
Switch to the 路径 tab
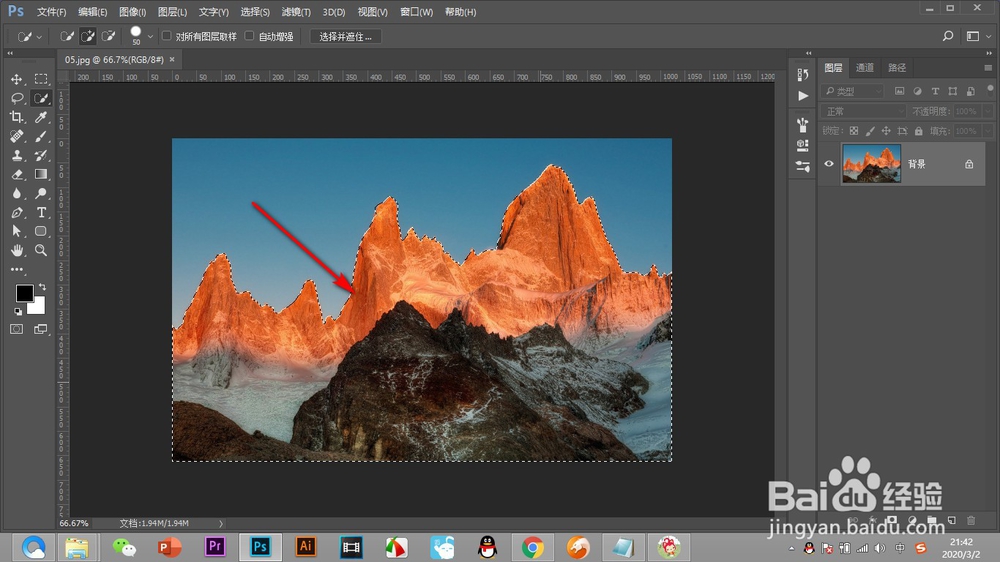[x=897, y=68]
